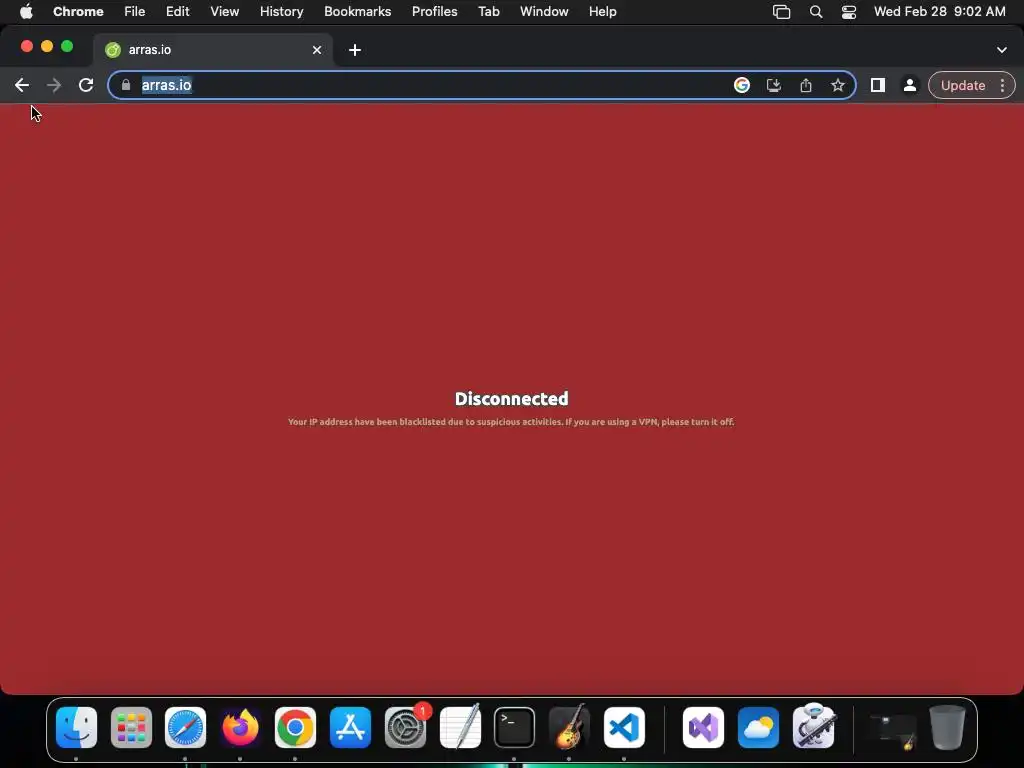
Task: Open Google Chrome from the Dock
Action: coord(295,727)
